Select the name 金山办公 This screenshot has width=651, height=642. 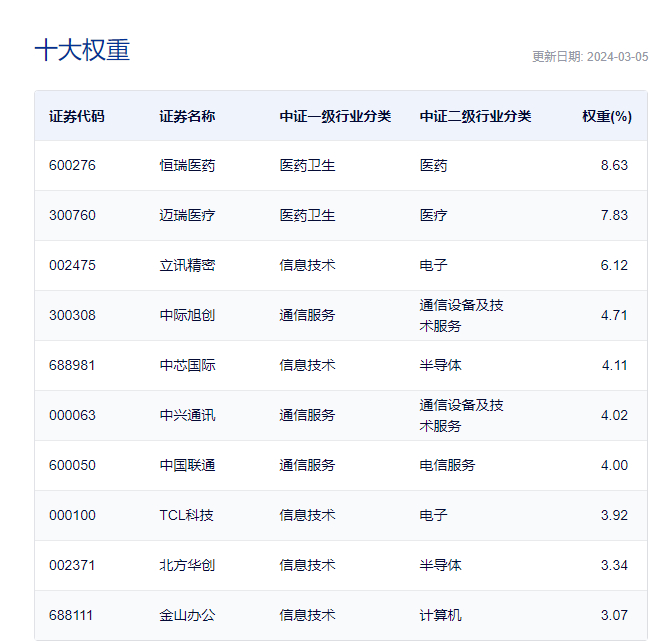(187, 615)
